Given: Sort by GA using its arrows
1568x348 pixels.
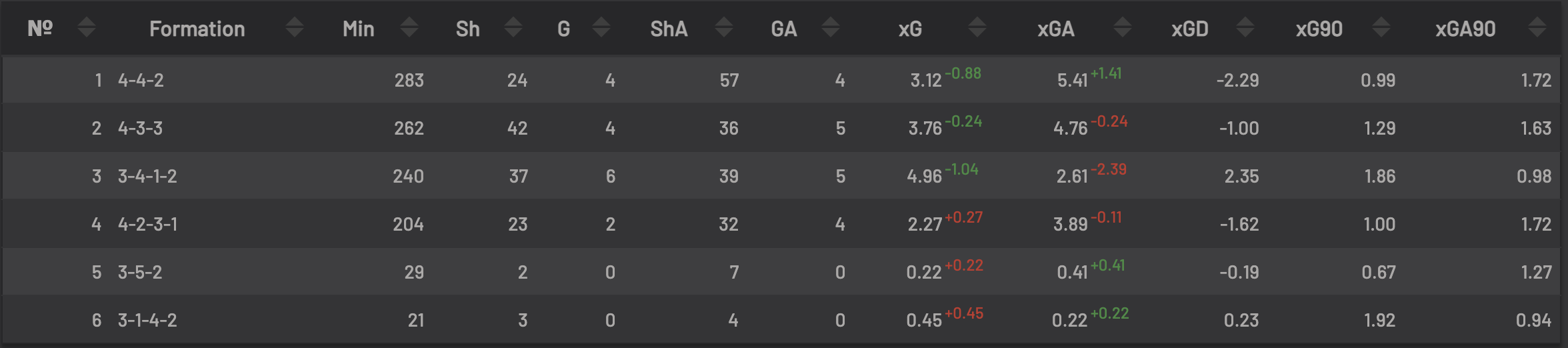Looking at the screenshot, I should [x=831, y=28].
